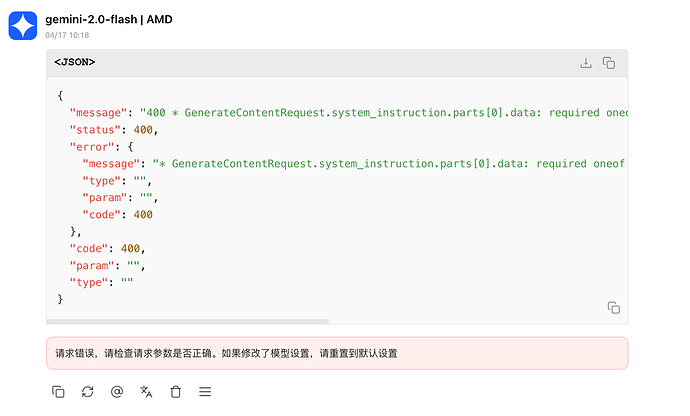
Task: Click the top-level "type": "" last line
Action: [101, 282]
